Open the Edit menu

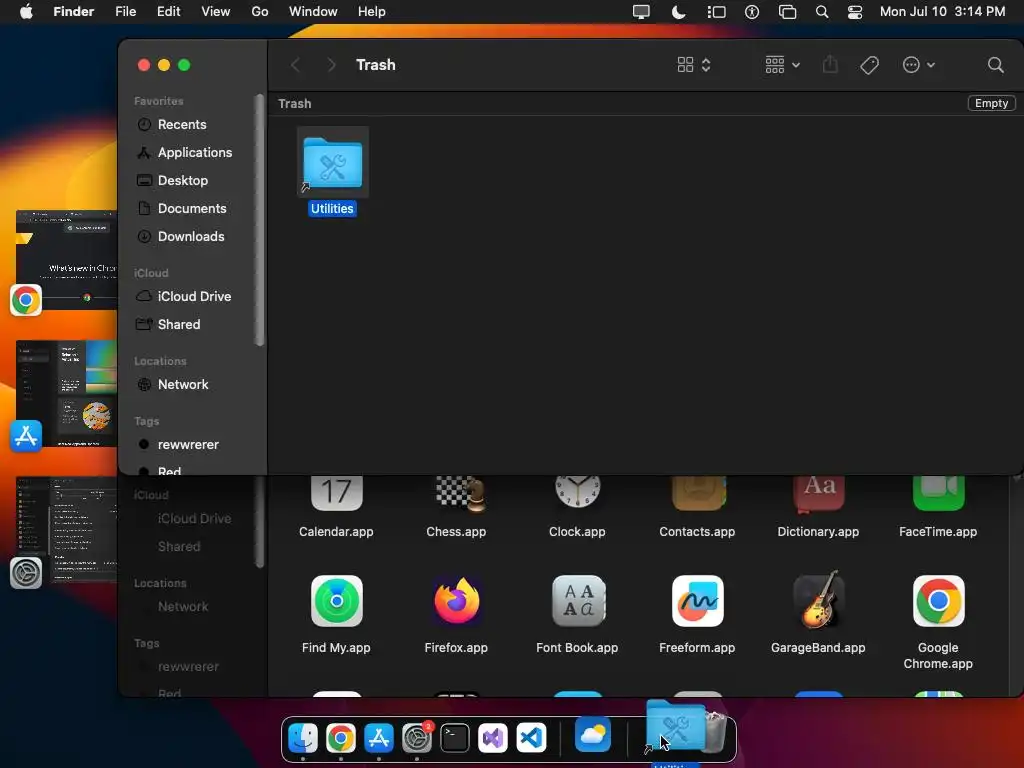(x=168, y=12)
